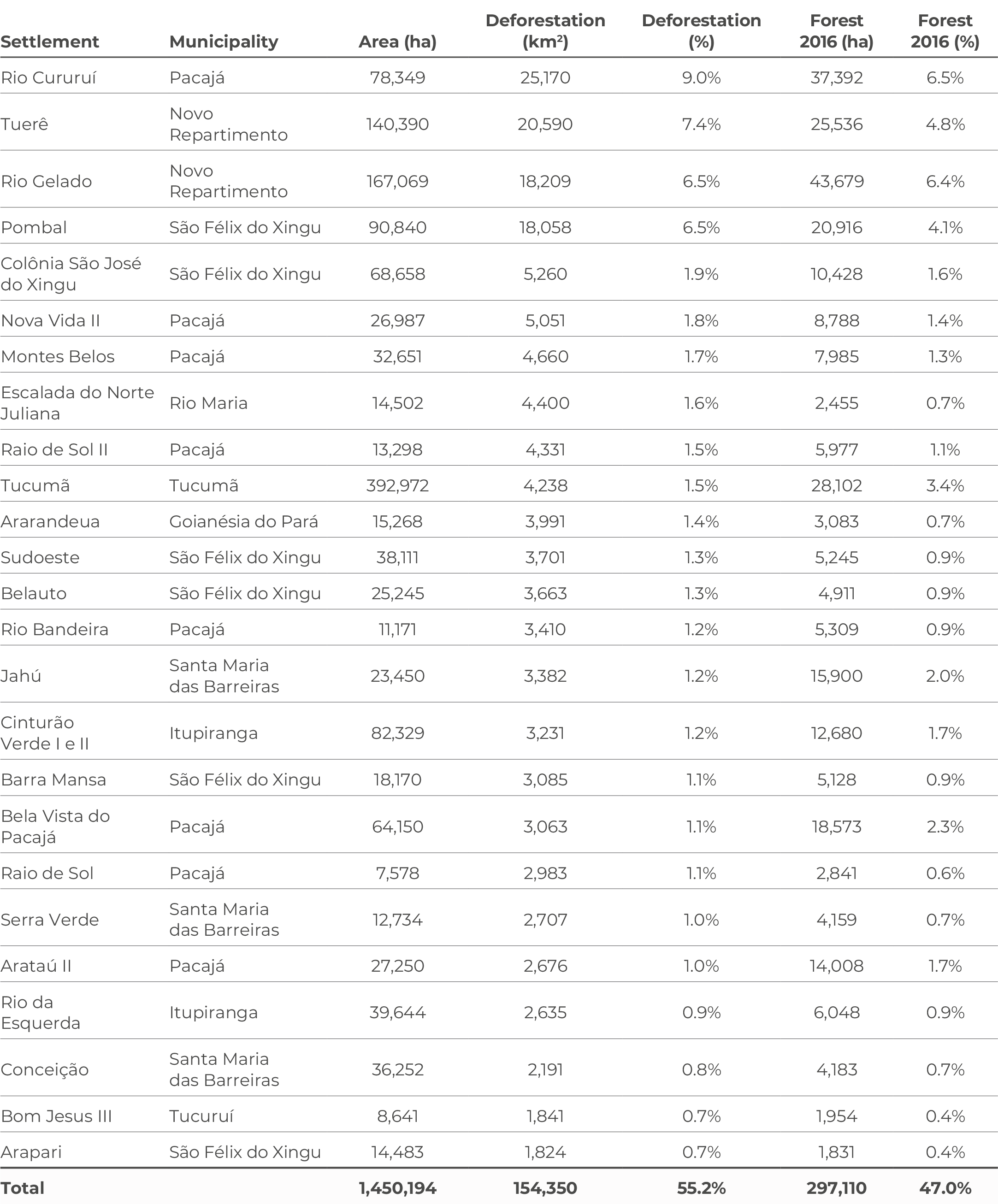Click the Total row label

22,1188
